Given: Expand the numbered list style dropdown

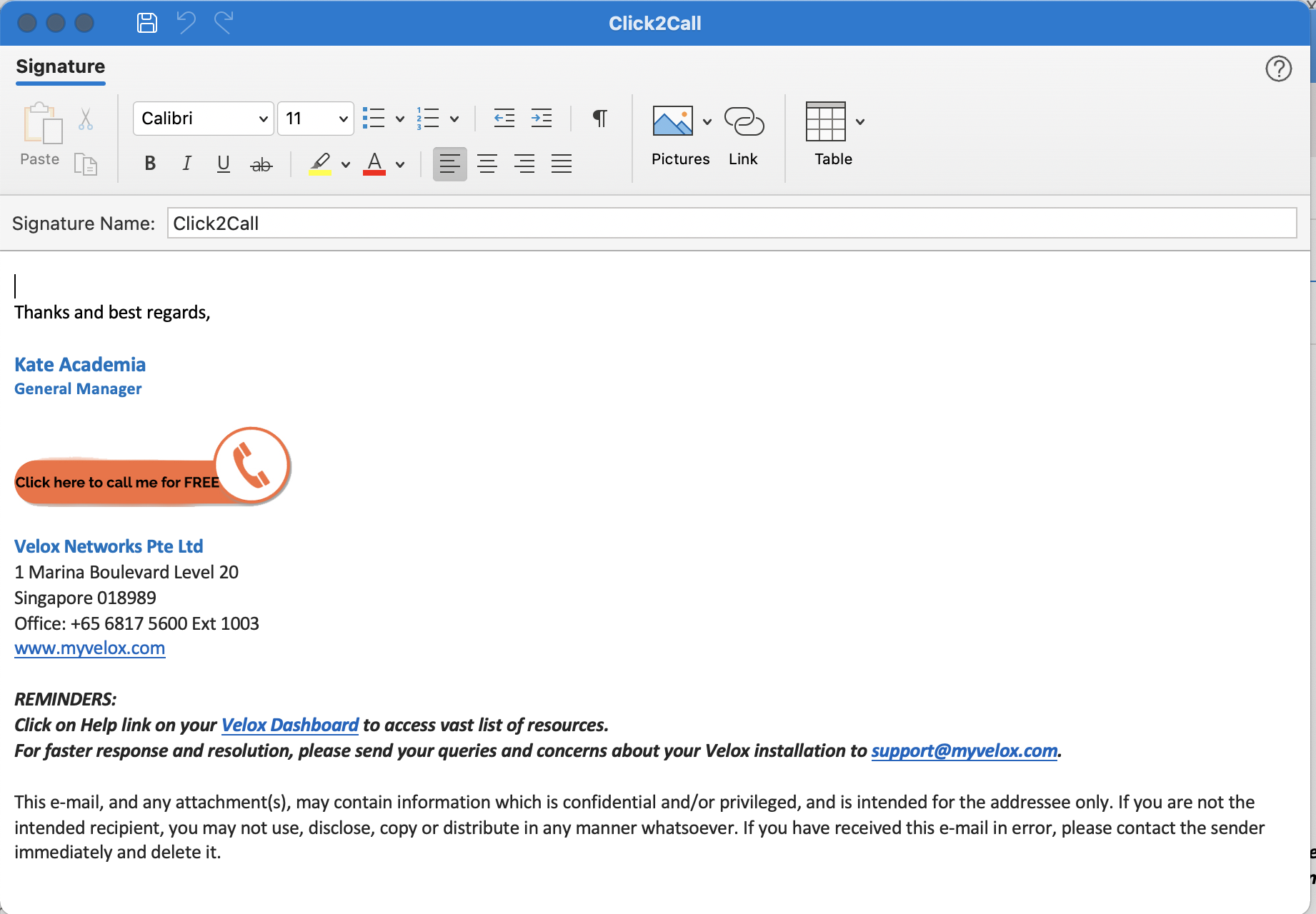Looking at the screenshot, I should 454,119.
